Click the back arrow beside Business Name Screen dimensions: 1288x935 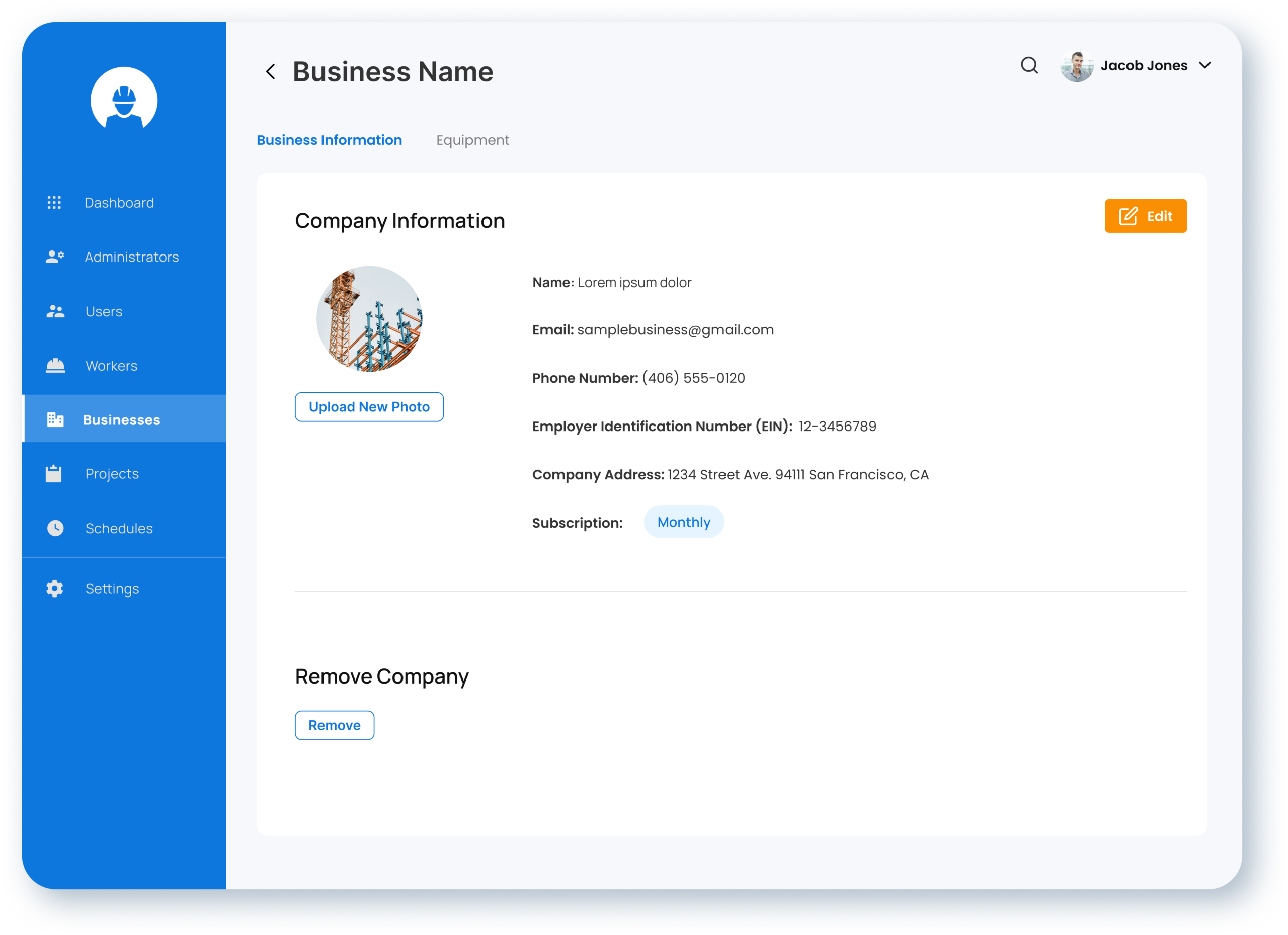[270, 72]
